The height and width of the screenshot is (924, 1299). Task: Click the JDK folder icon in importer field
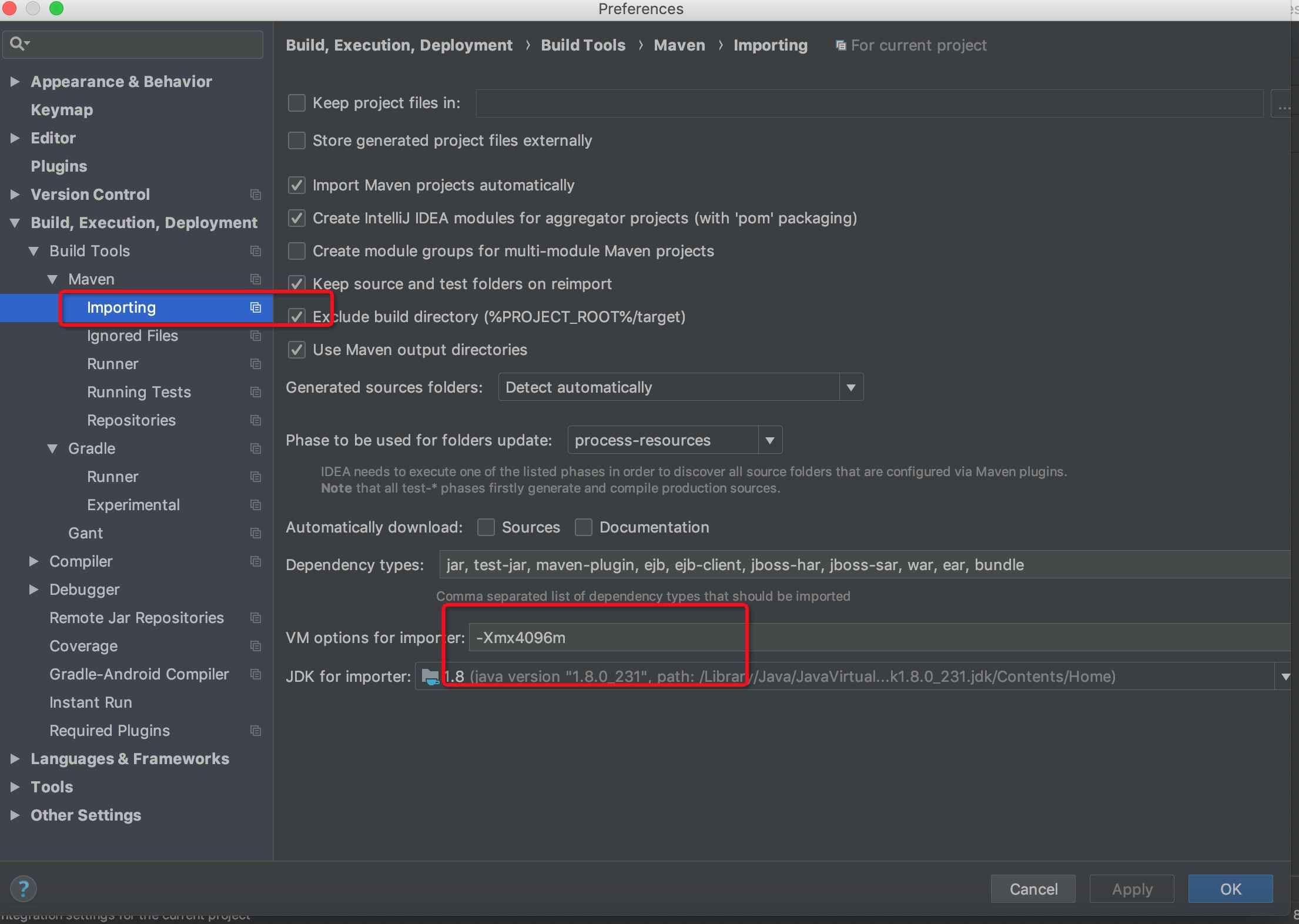(x=430, y=677)
